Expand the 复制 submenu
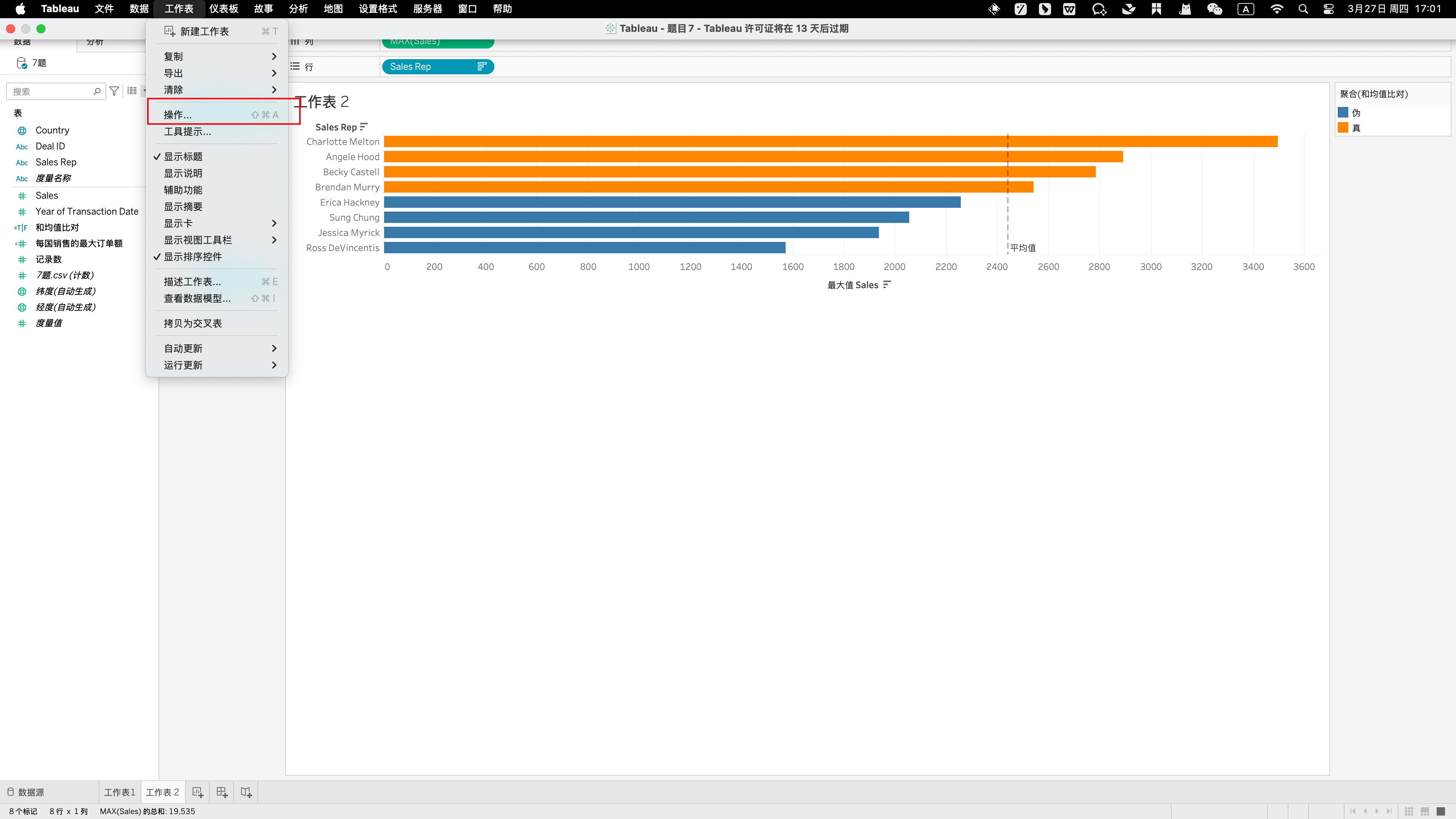 pyautogui.click(x=217, y=56)
